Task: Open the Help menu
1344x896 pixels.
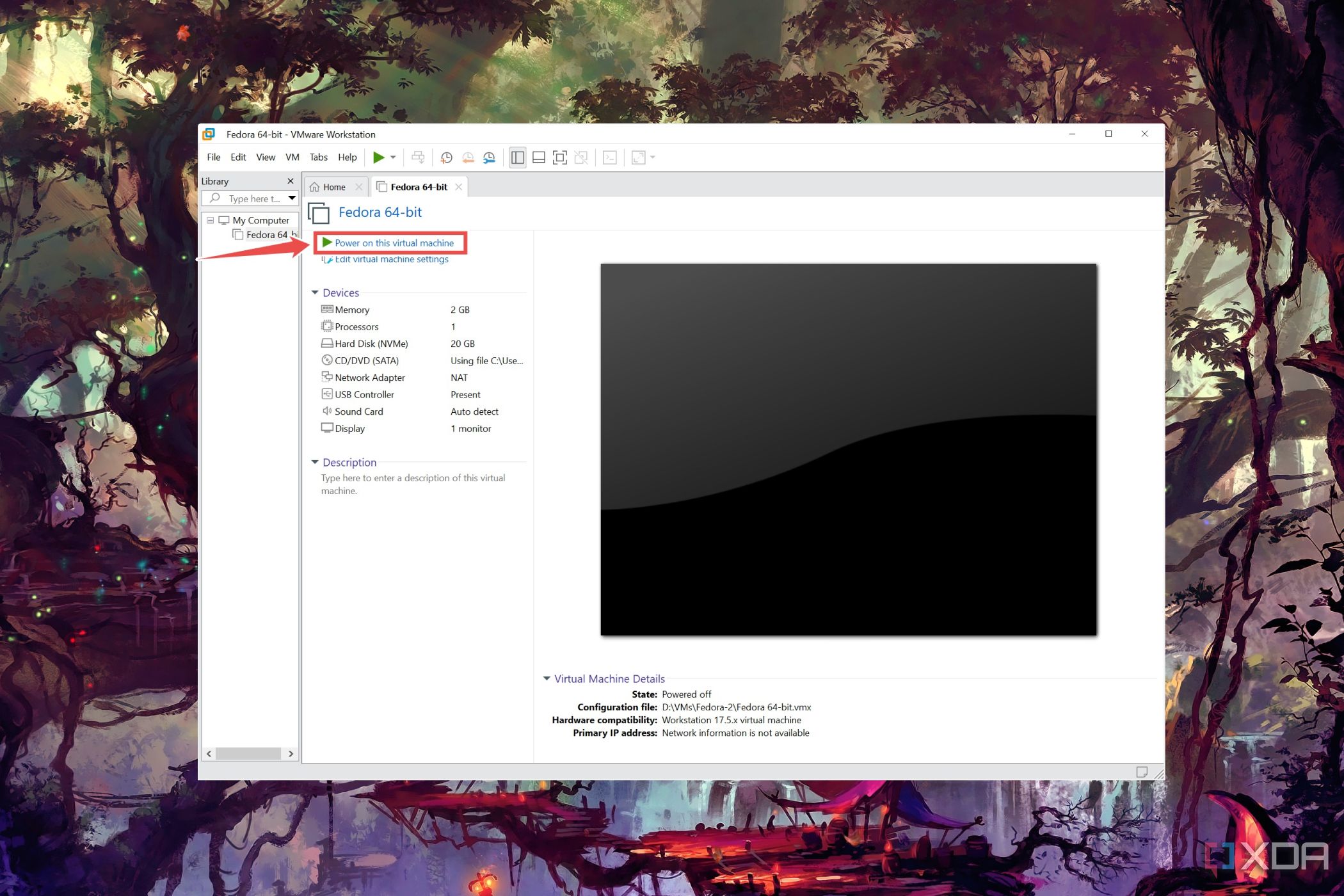Action: (x=348, y=157)
